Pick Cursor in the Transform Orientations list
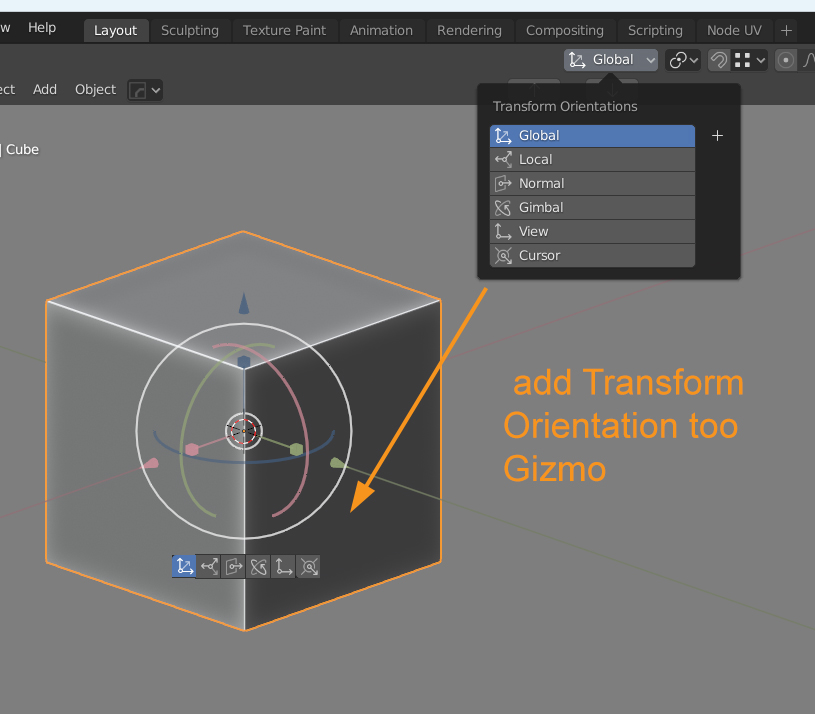The image size is (815, 714). click(592, 255)
